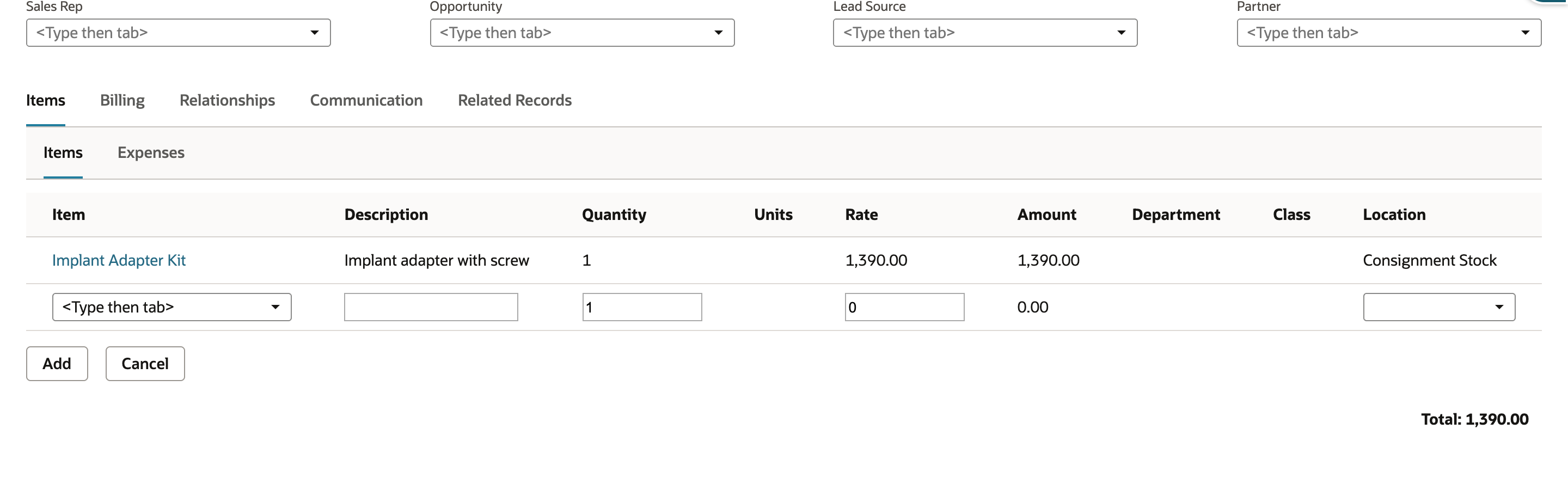Image resolution: width=1568 pixels, height=490 pixels.
Task: Click the Quantity column header
Action: click(x=614, y=215)
